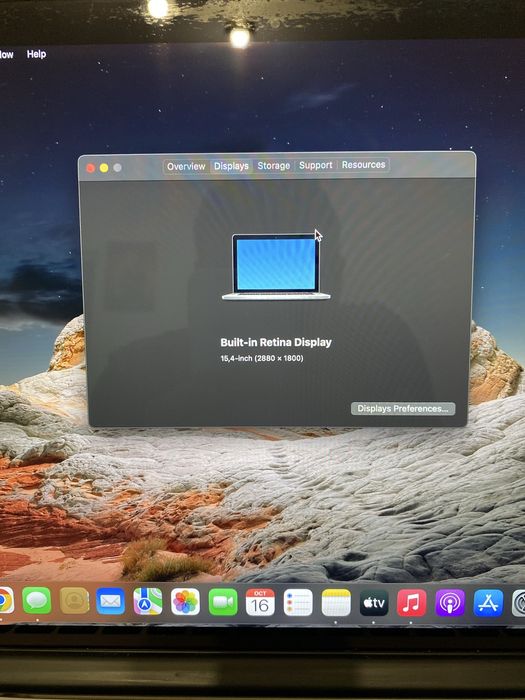Click the MacBook display illustration
525x700 pixels.
(276, 267)
